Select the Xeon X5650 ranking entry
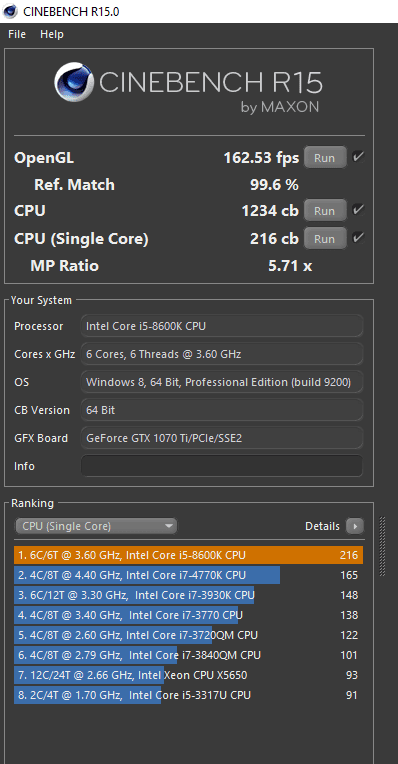Image resolution: width=398 pixels, height=764 pixels. (x=189, y=675)
